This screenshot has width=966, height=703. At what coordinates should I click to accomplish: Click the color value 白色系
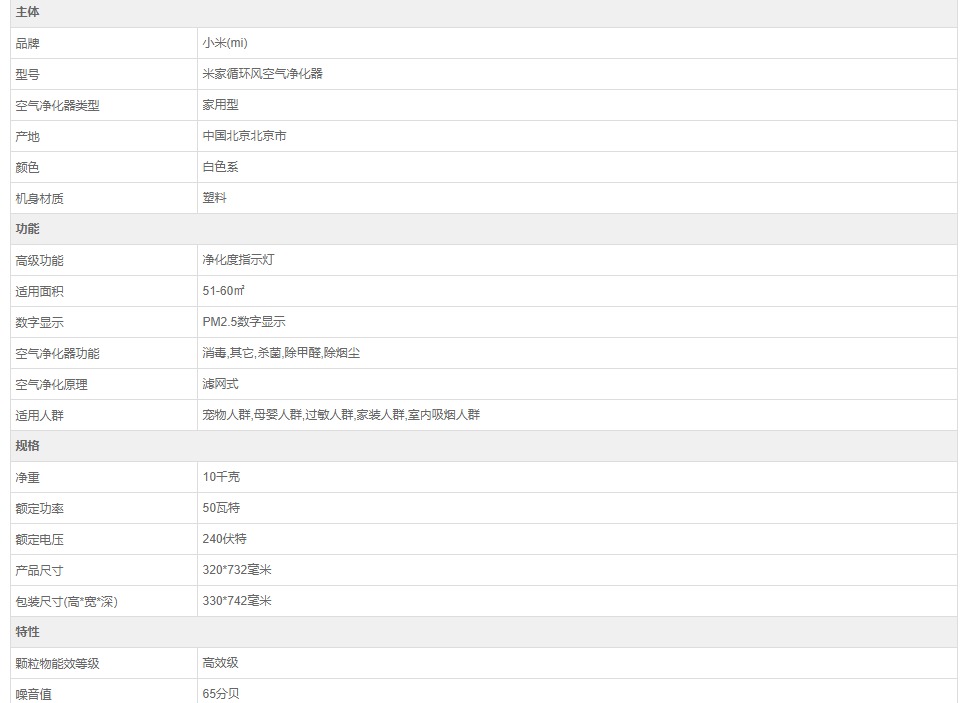point(220,167)
